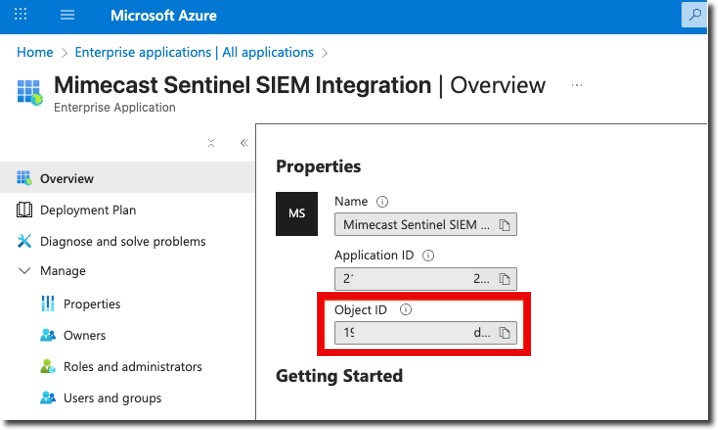Copy the application Name value
Viewport: 718px width, 430px height.
[x=505, y=224]
